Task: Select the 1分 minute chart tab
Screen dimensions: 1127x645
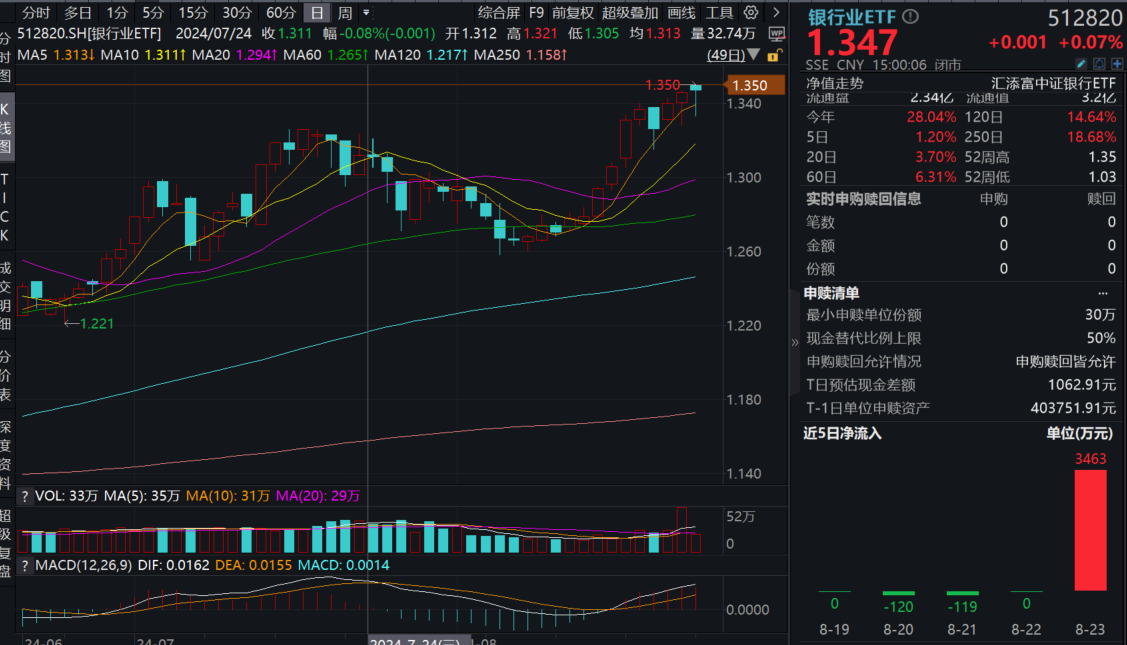Action: pyautogui.click(x=117, y=12)
